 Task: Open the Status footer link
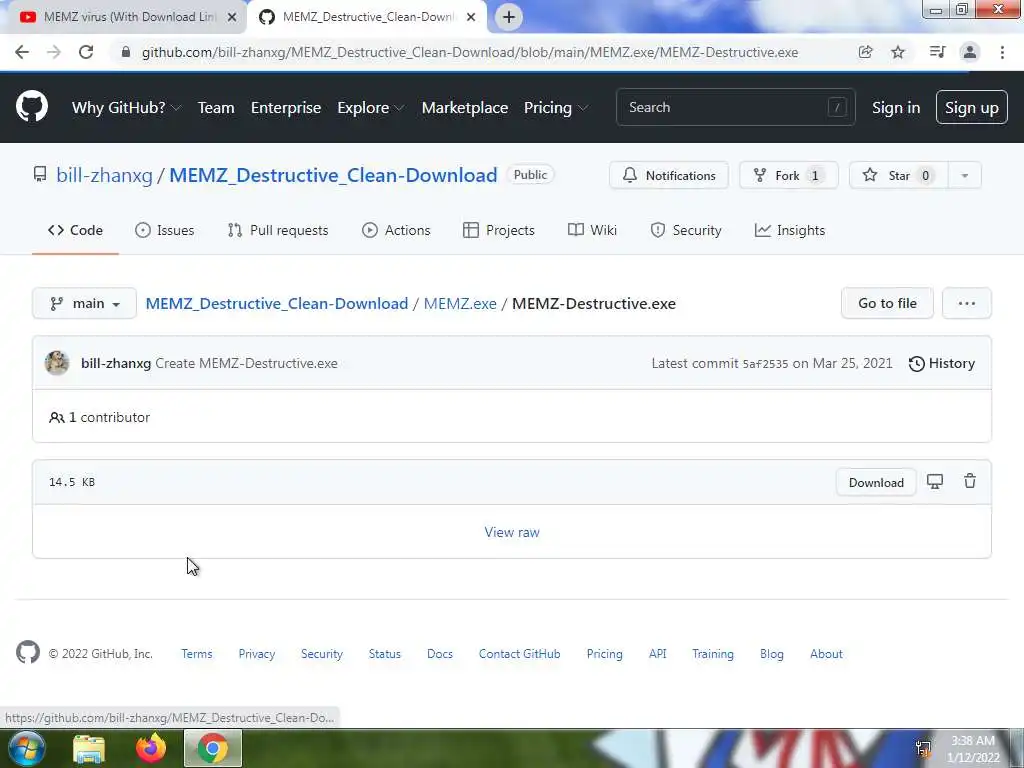tap(385, 654)
